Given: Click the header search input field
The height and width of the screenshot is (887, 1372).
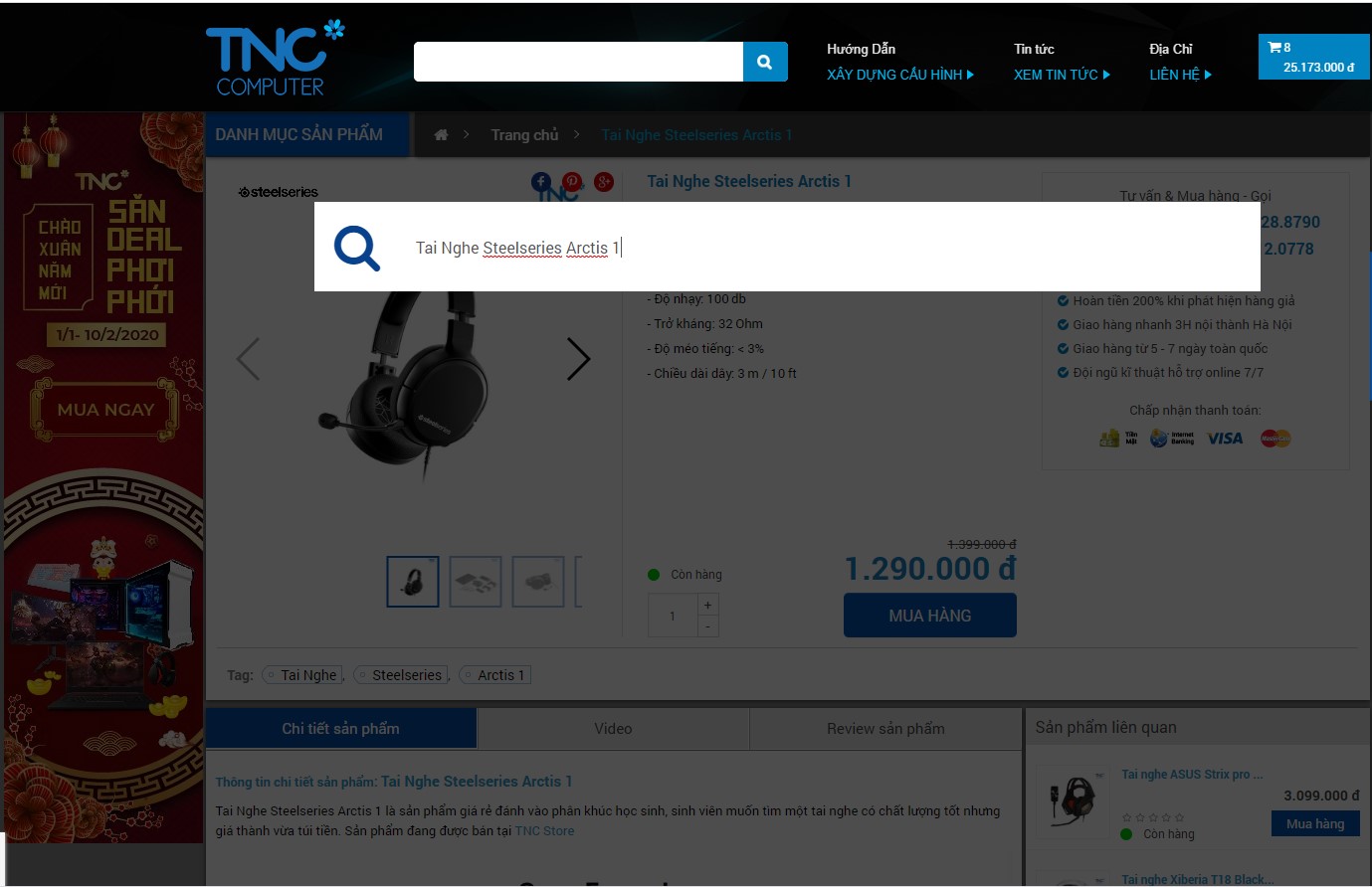Looking at the screenshot, I should pyautogui.click(x=578, y=62).
